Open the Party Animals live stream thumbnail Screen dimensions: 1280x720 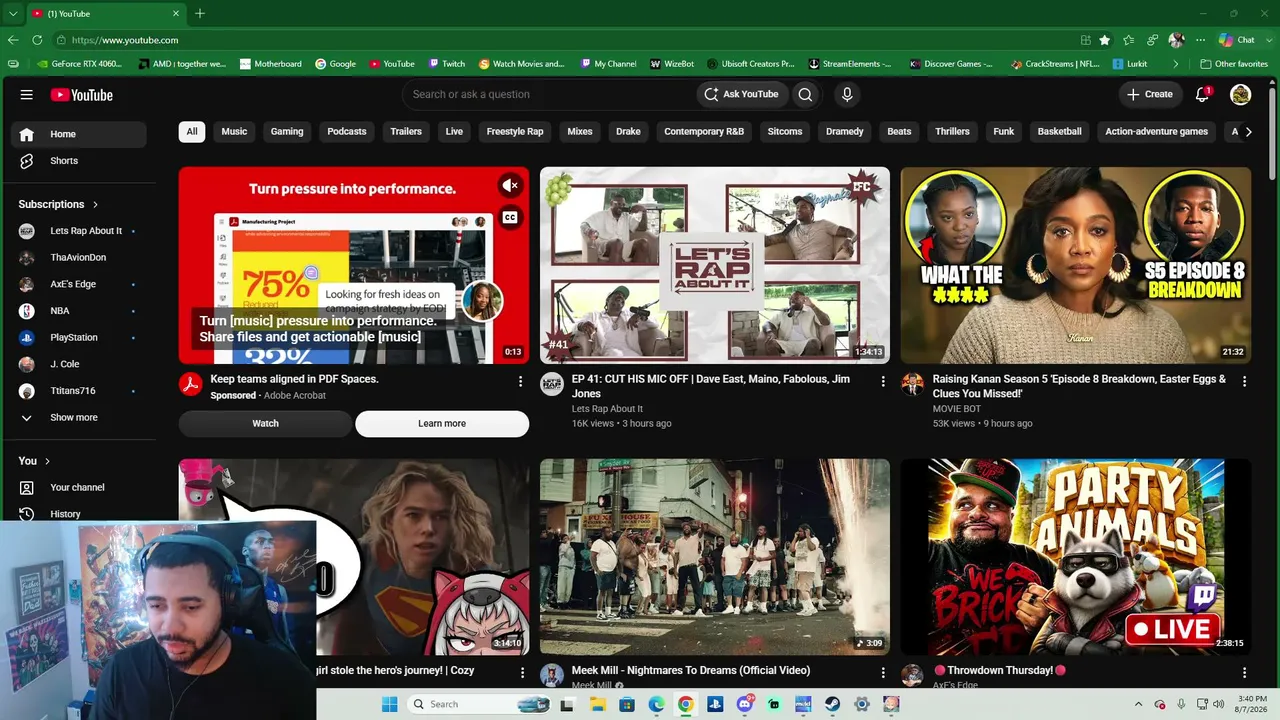1076,557
